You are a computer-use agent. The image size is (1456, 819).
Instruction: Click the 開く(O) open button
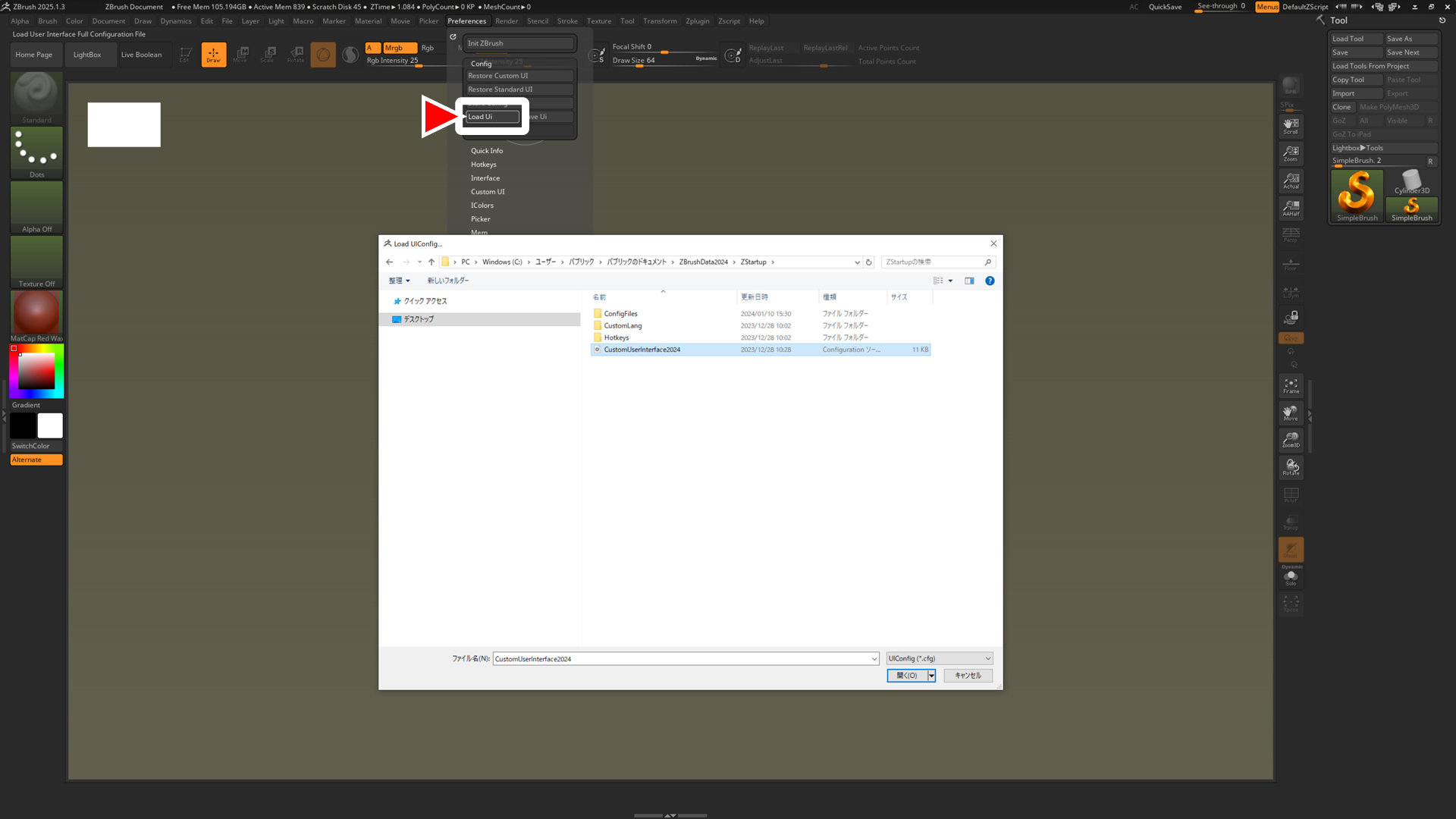(x=907, y=676)
